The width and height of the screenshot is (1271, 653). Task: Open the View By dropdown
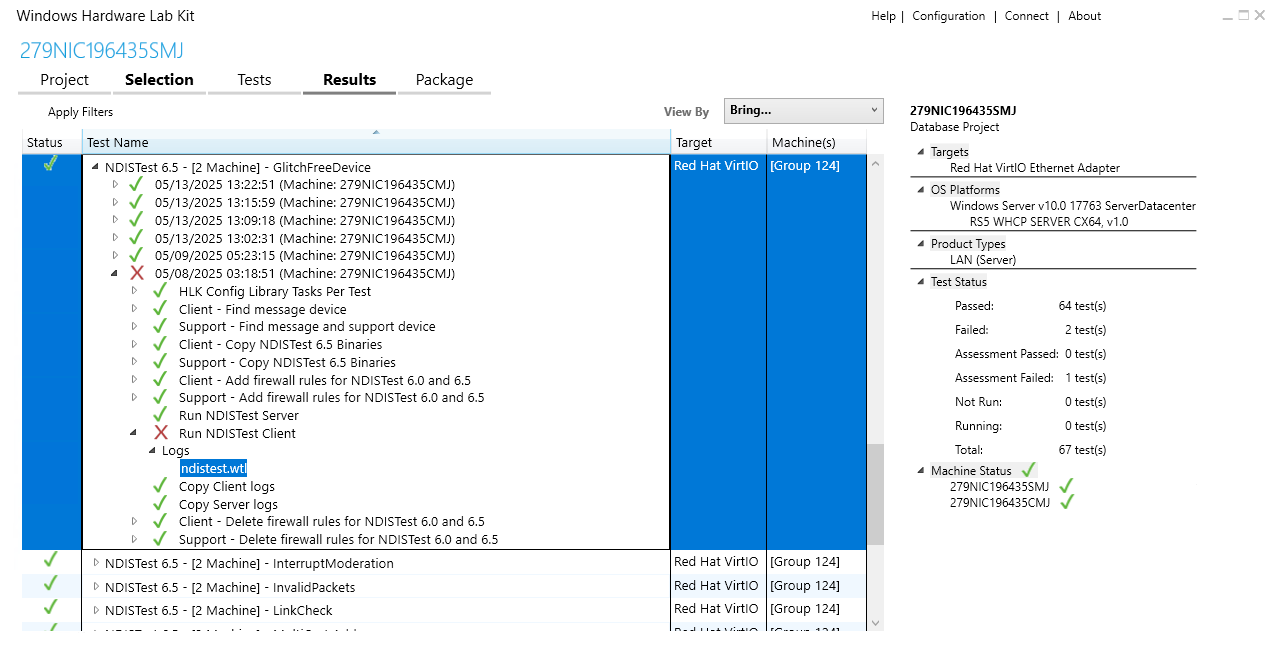(803, 111)
